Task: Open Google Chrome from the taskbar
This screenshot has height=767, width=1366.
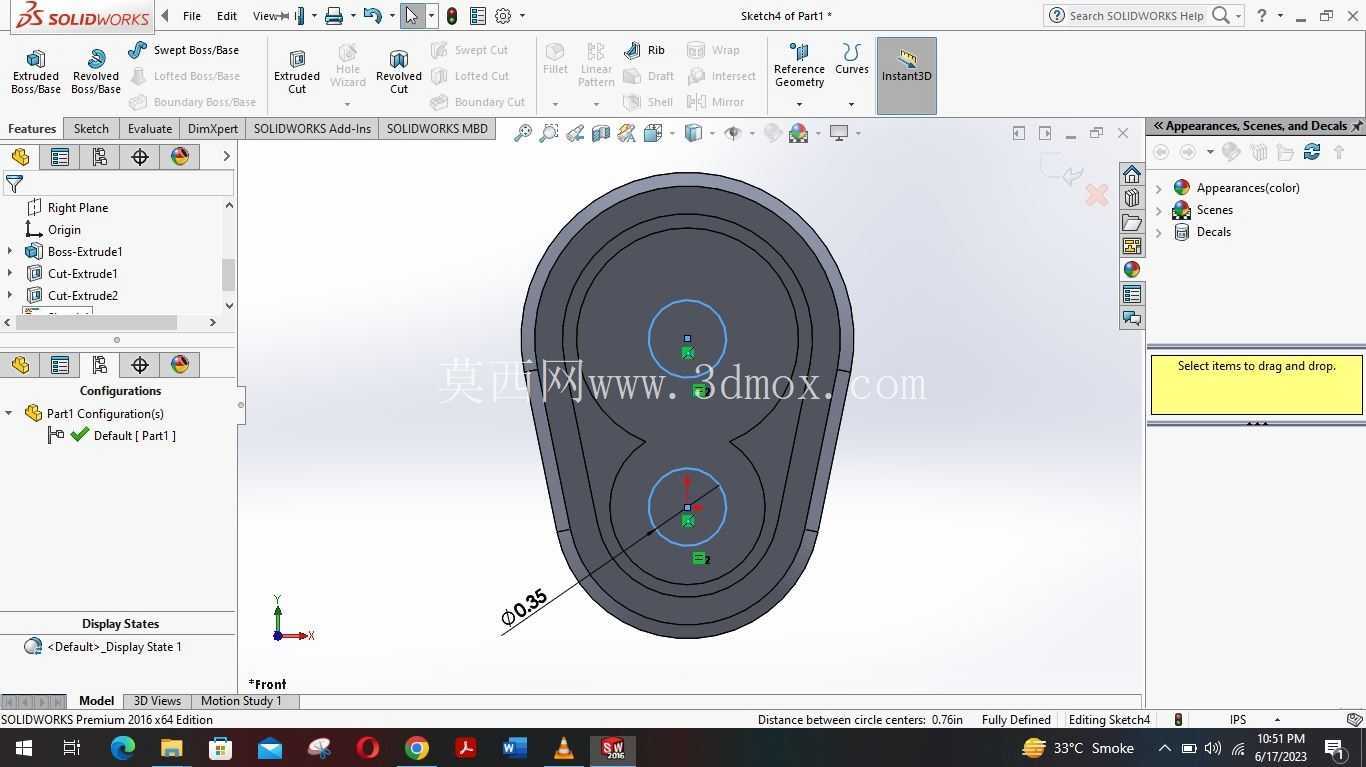Action: 417,748
